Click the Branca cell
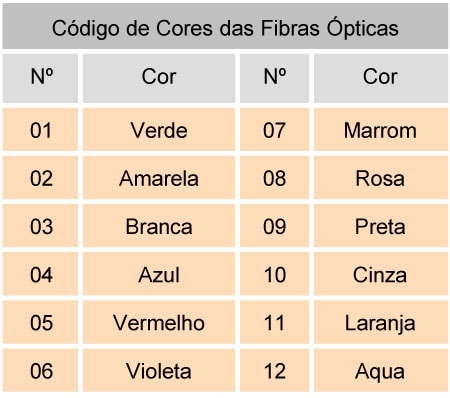 click(x=159, y=226)
